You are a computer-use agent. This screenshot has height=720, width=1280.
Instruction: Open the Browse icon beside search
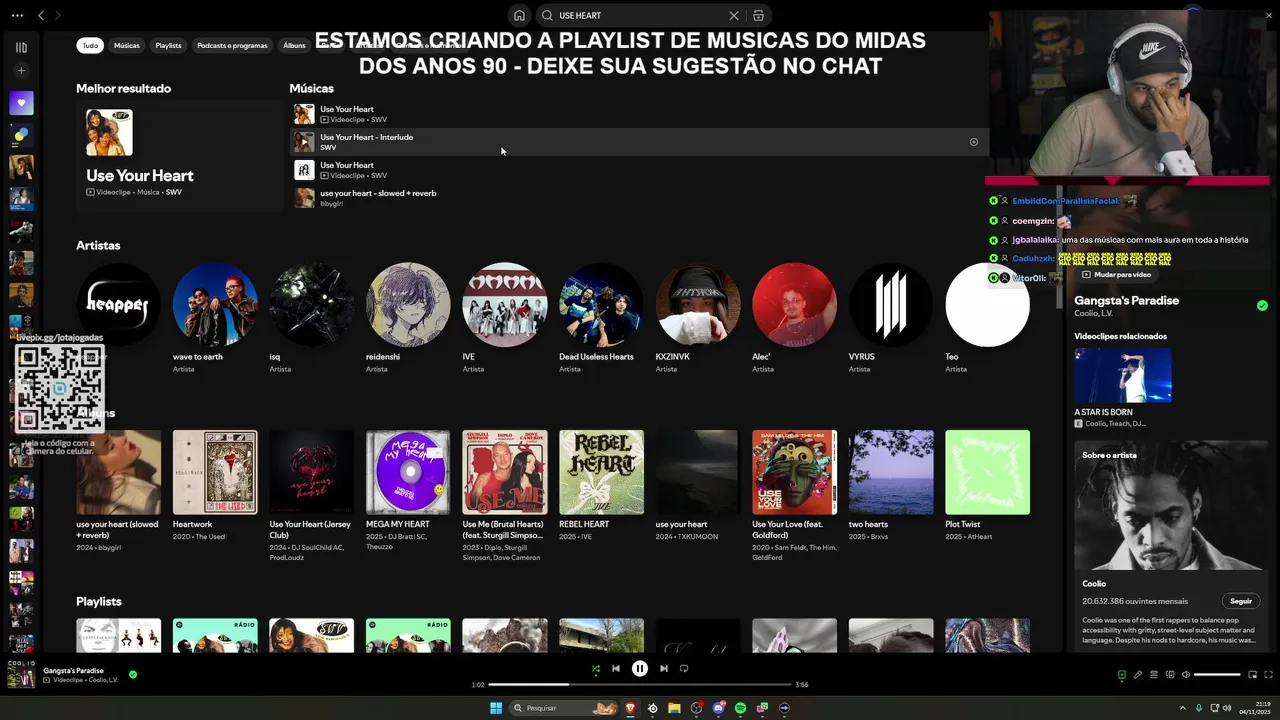click(758, 15)
